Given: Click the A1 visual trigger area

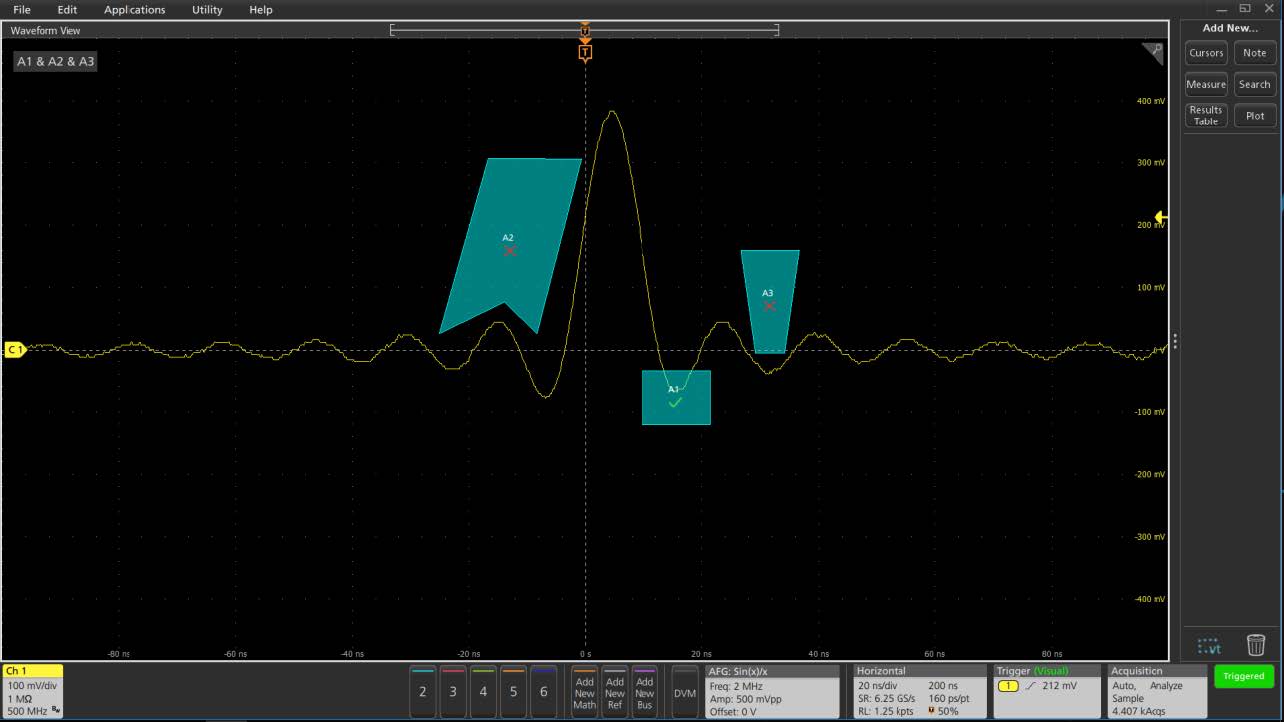Looking at the screenshot, I should click(x=676, y=398).
